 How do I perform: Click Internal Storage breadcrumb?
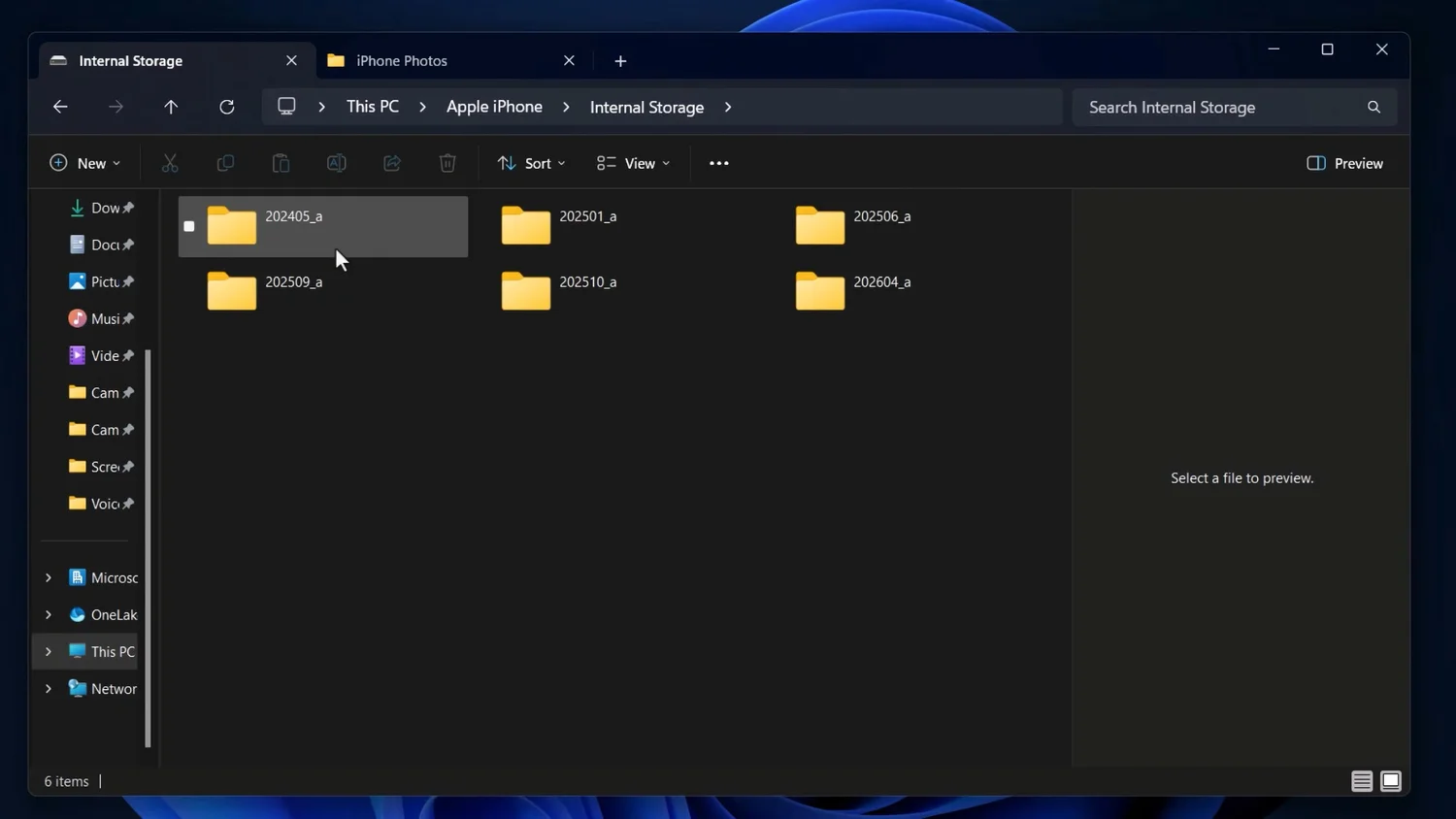(646, 107)
